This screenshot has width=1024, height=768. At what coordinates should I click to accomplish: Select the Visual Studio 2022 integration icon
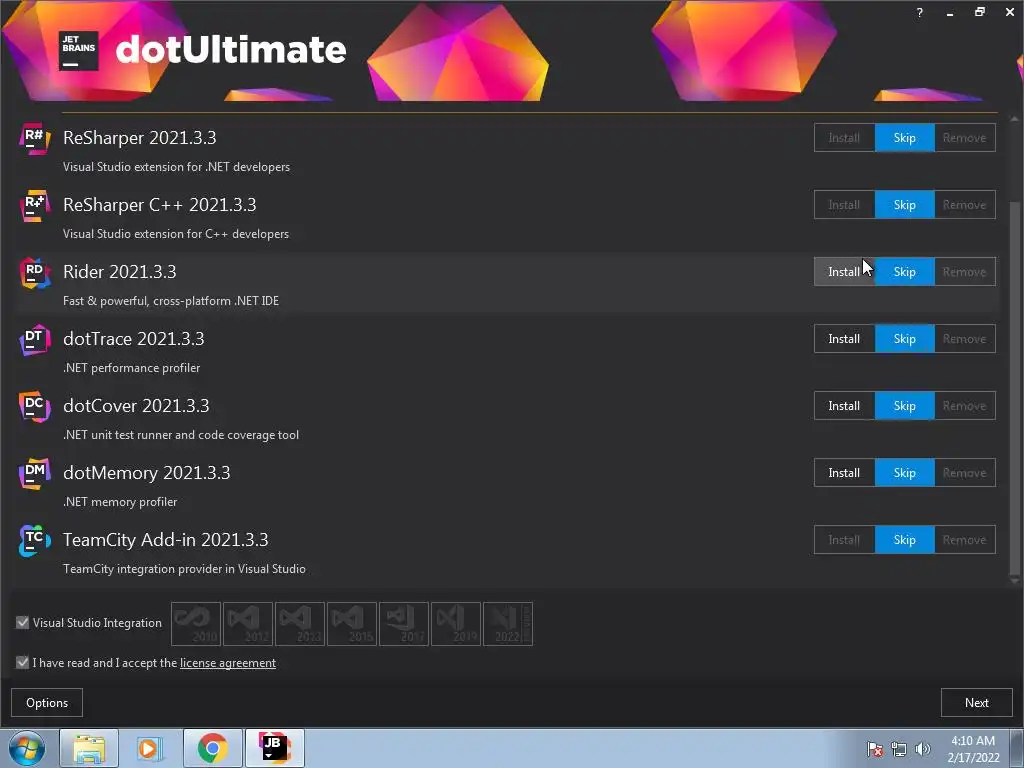[x=507, y=624]
